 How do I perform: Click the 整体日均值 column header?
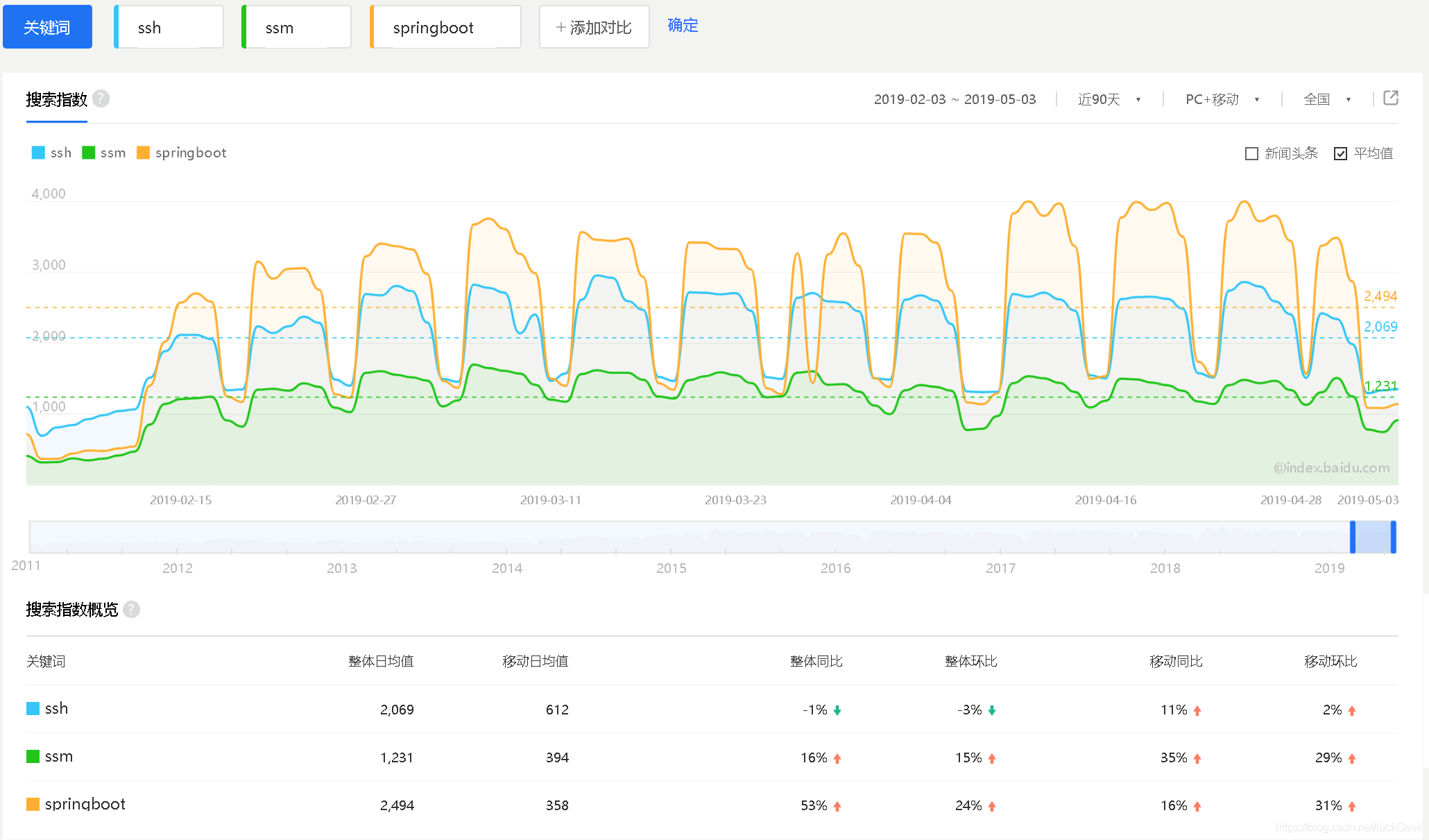(x=381, y=661)
